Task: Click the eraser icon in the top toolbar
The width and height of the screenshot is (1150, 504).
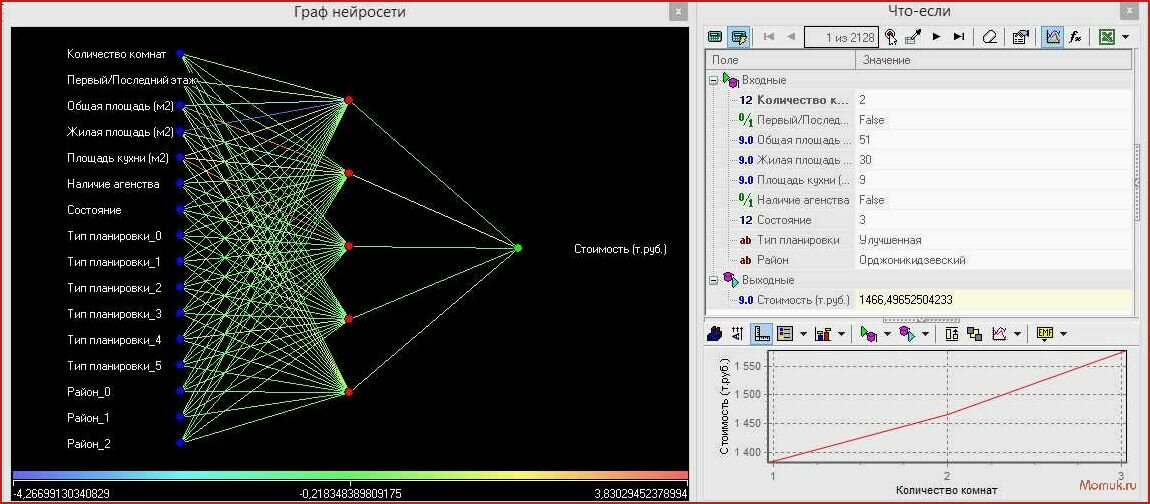Action: (x=990, y=37)
